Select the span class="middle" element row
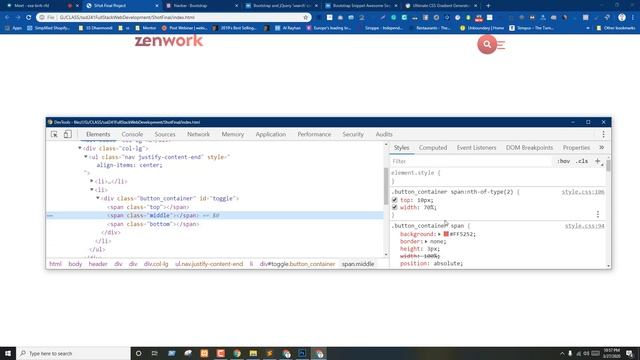This screenshot has width=640, height=360. [215, 215]
